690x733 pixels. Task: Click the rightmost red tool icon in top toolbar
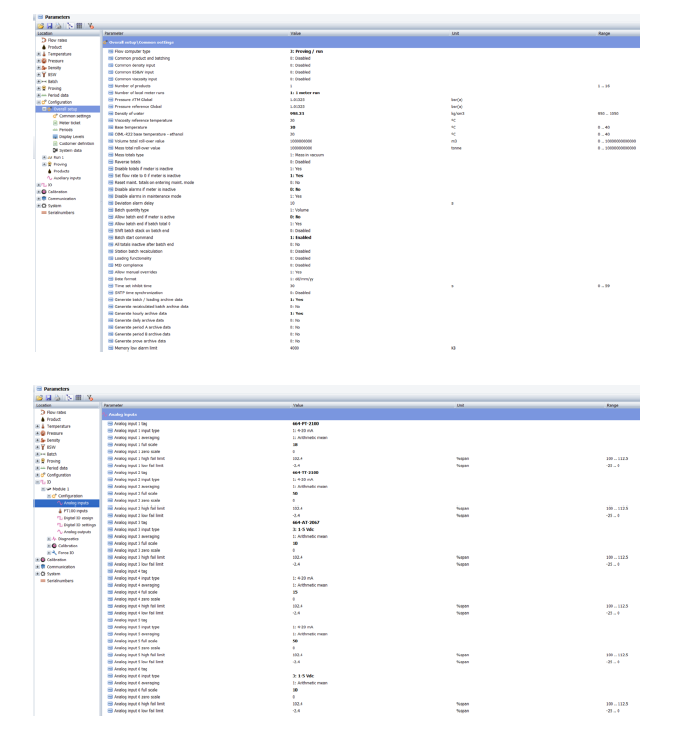point(91,26)
